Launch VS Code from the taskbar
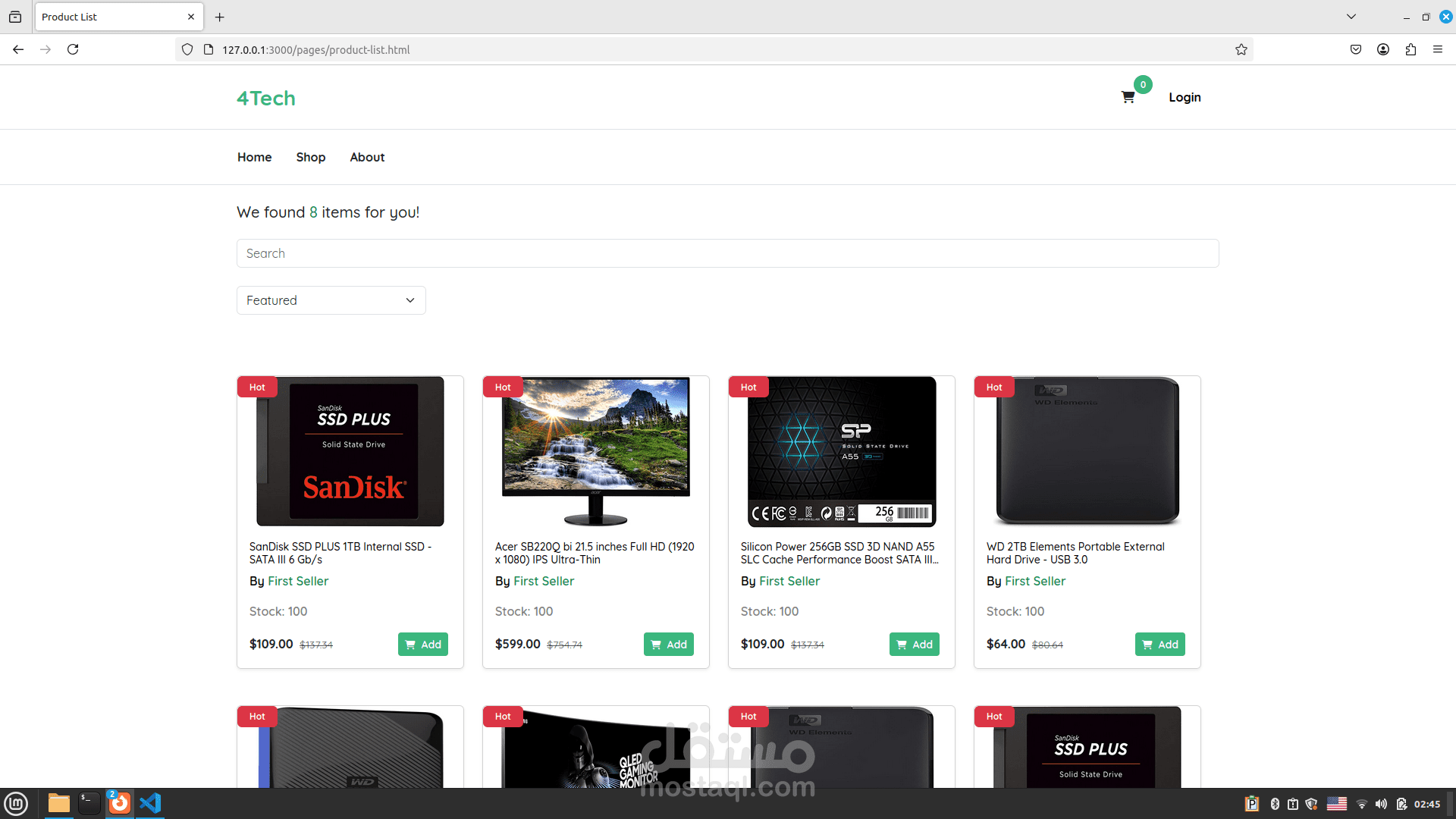1456x819 pixels. click(x=150, y=803)
